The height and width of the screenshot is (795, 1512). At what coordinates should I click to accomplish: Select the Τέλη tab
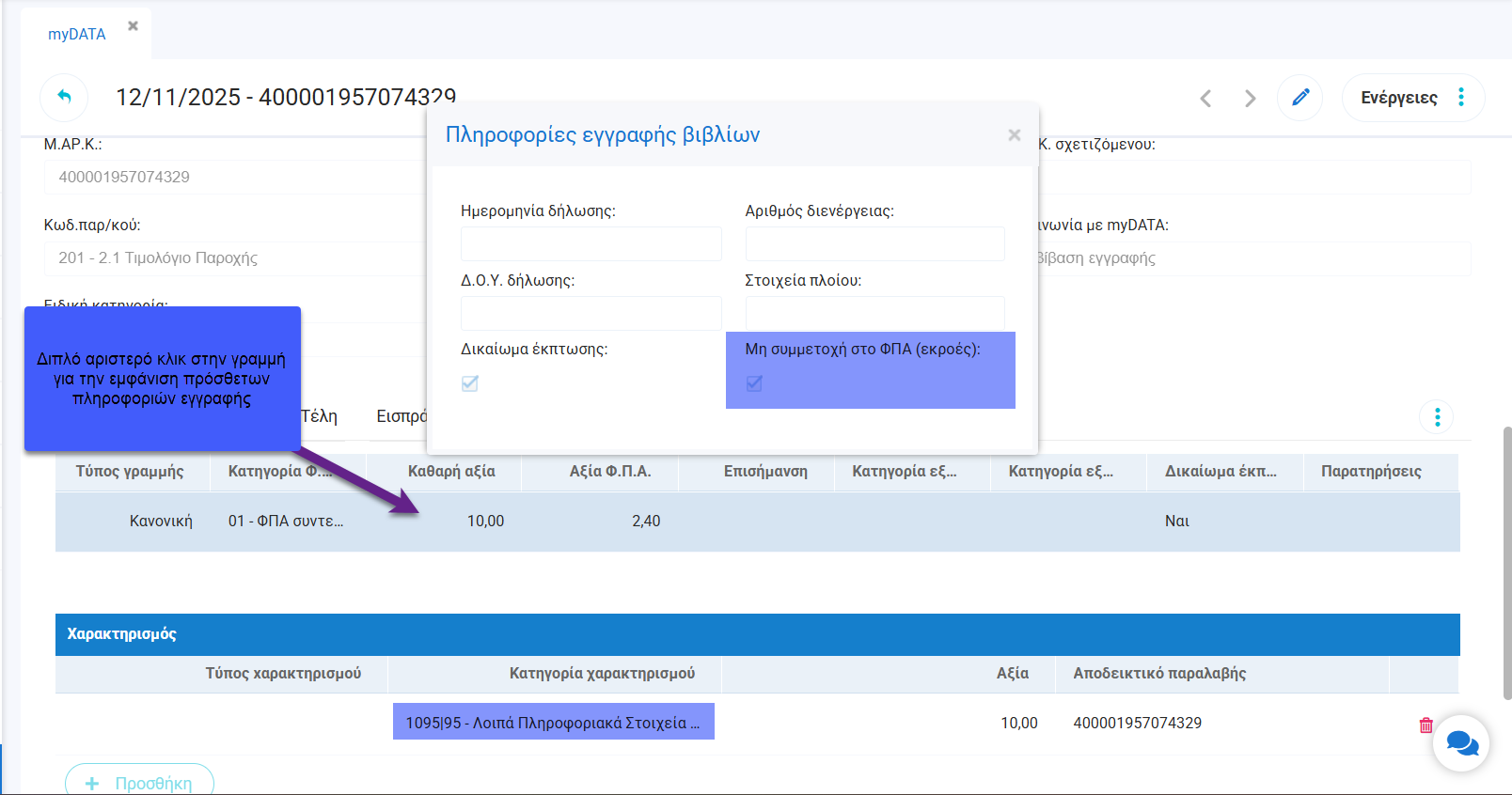320,416
